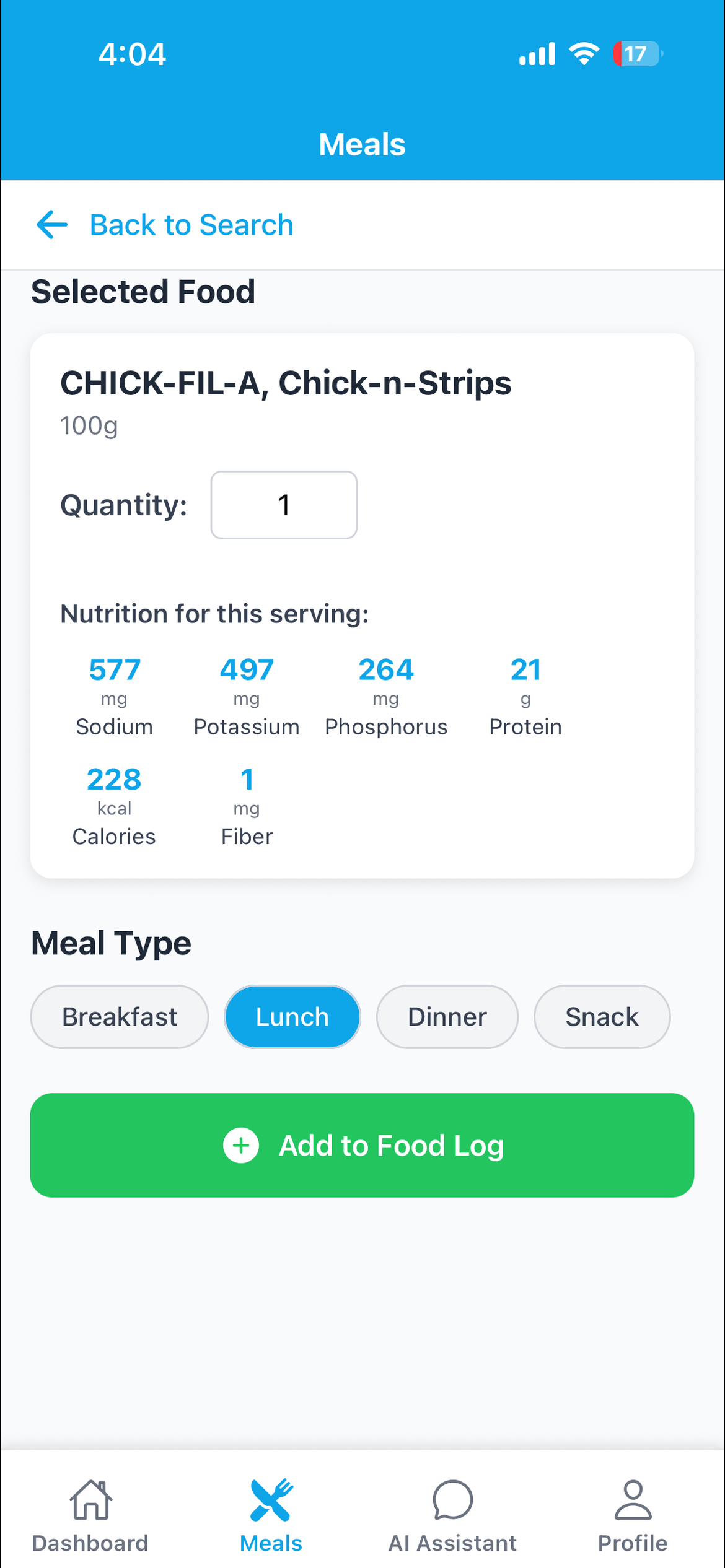The width and height of the screenshot is (725, 1568).
Task: Tap the cellular signal bars icon
Action: point(537,54)
